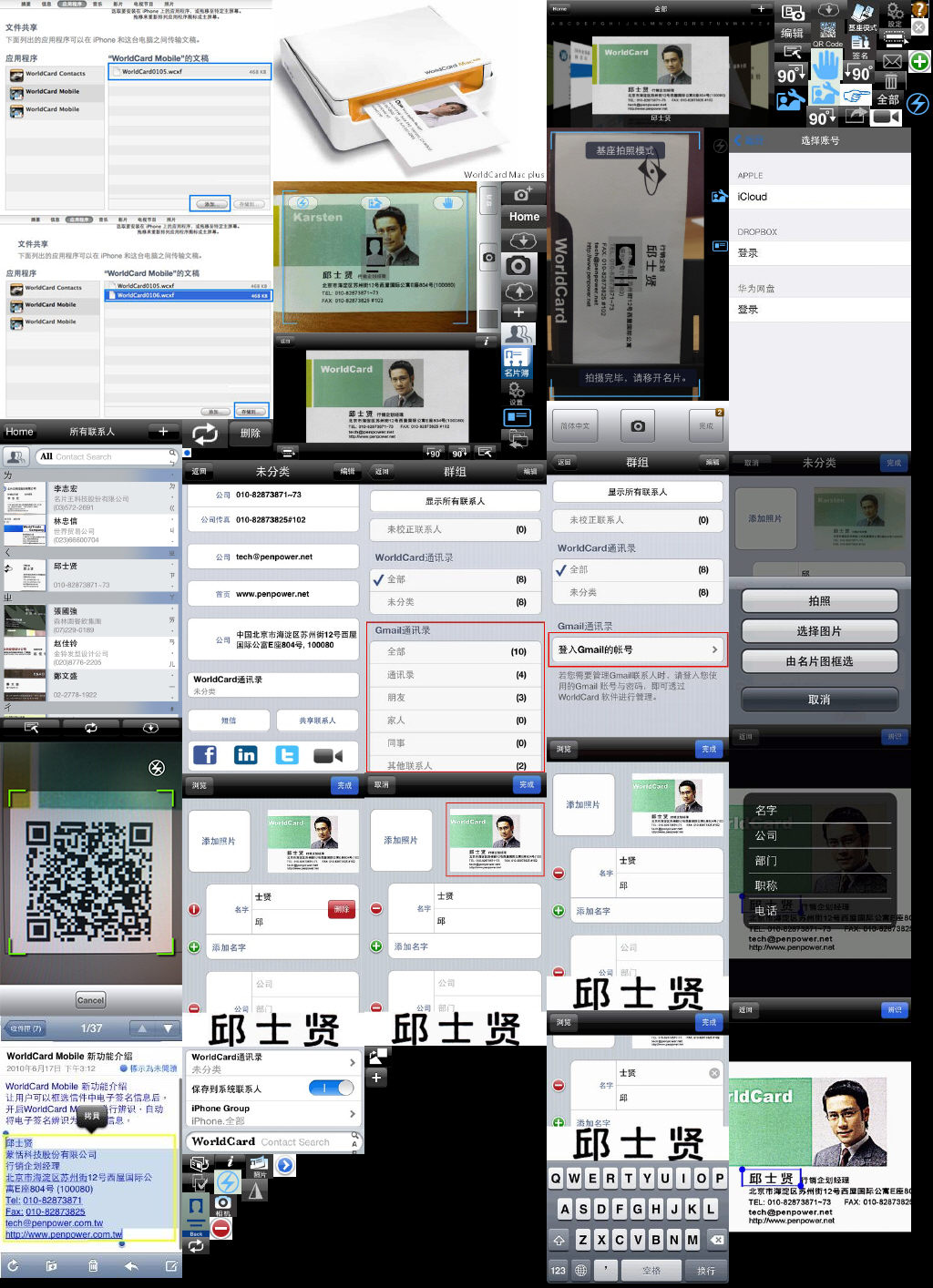The image size is (933, 1288).
Task: Click the reply arrow in mail toolbar
Action: pyautogui.click(x=131, y=1266)
